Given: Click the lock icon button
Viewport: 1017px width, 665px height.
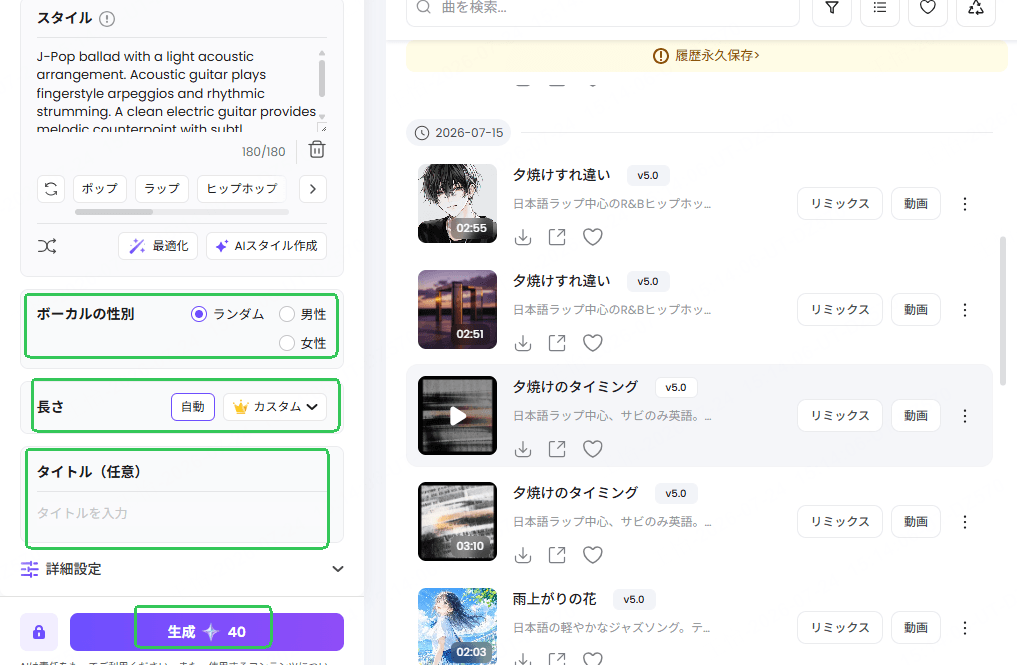Looking at the screenshot, I should click(39, 632).
